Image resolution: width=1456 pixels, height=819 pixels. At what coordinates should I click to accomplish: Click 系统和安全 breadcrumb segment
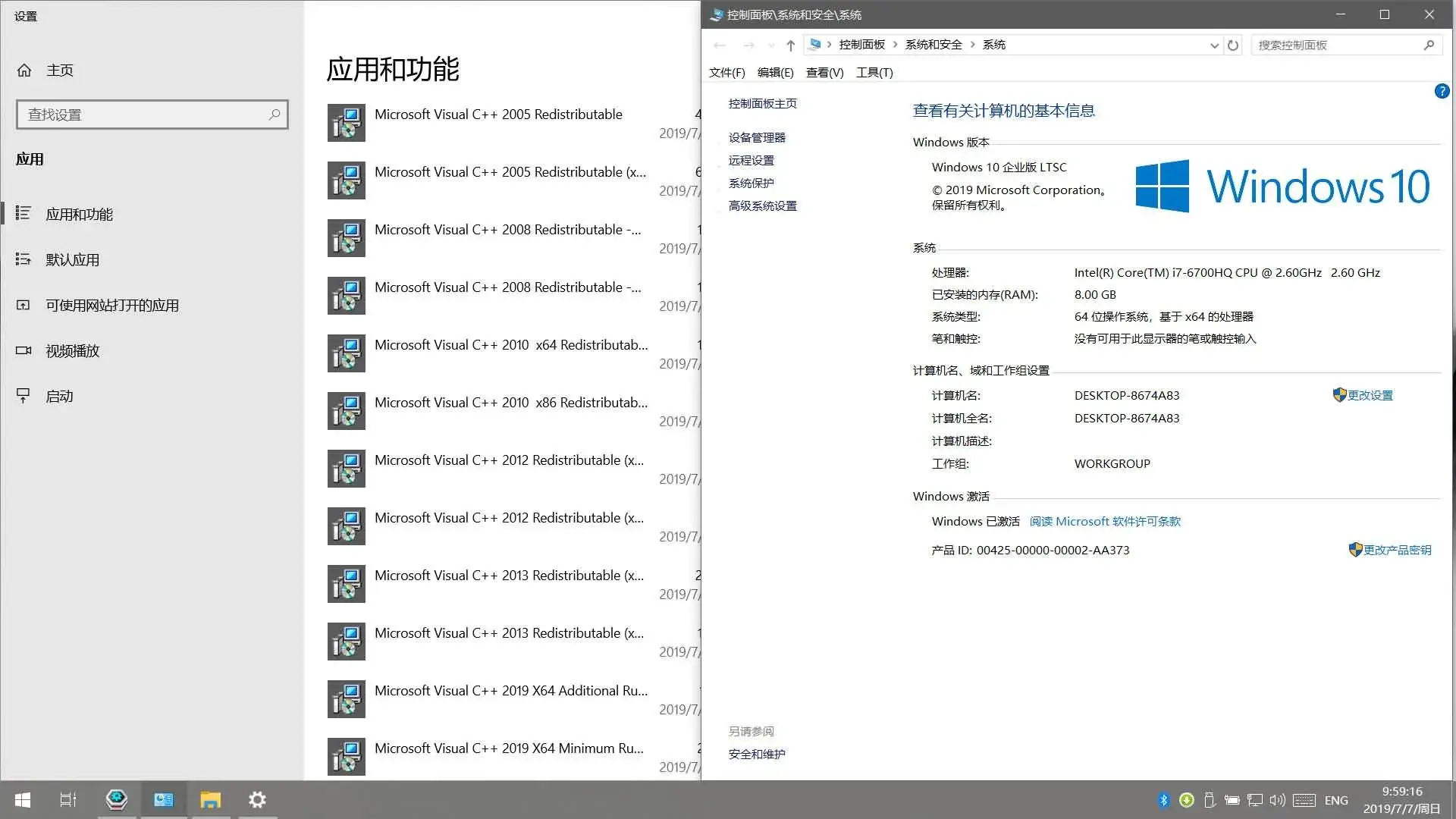(934, 45)
